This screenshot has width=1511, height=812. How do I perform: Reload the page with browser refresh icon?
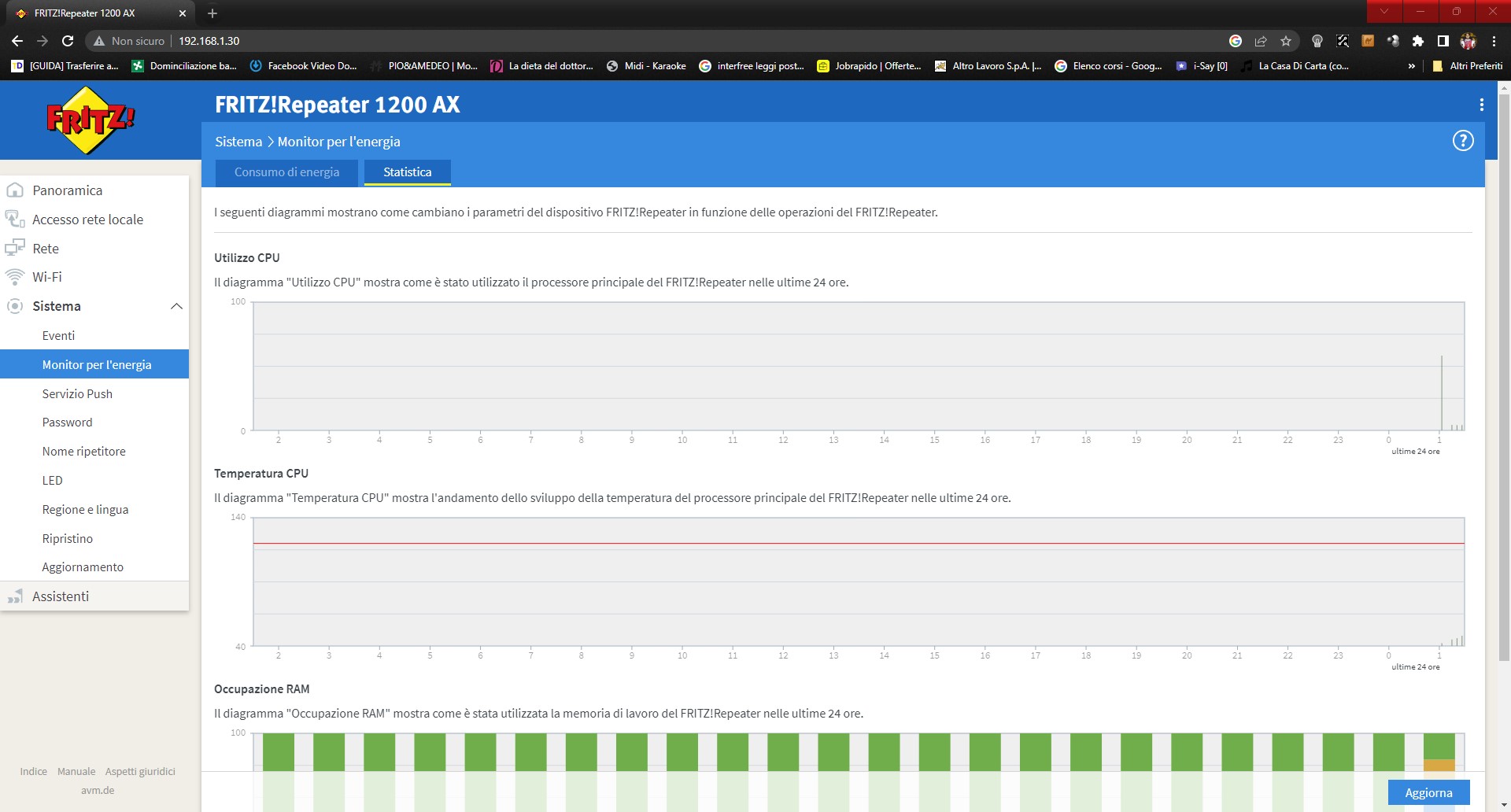point(68,41)
